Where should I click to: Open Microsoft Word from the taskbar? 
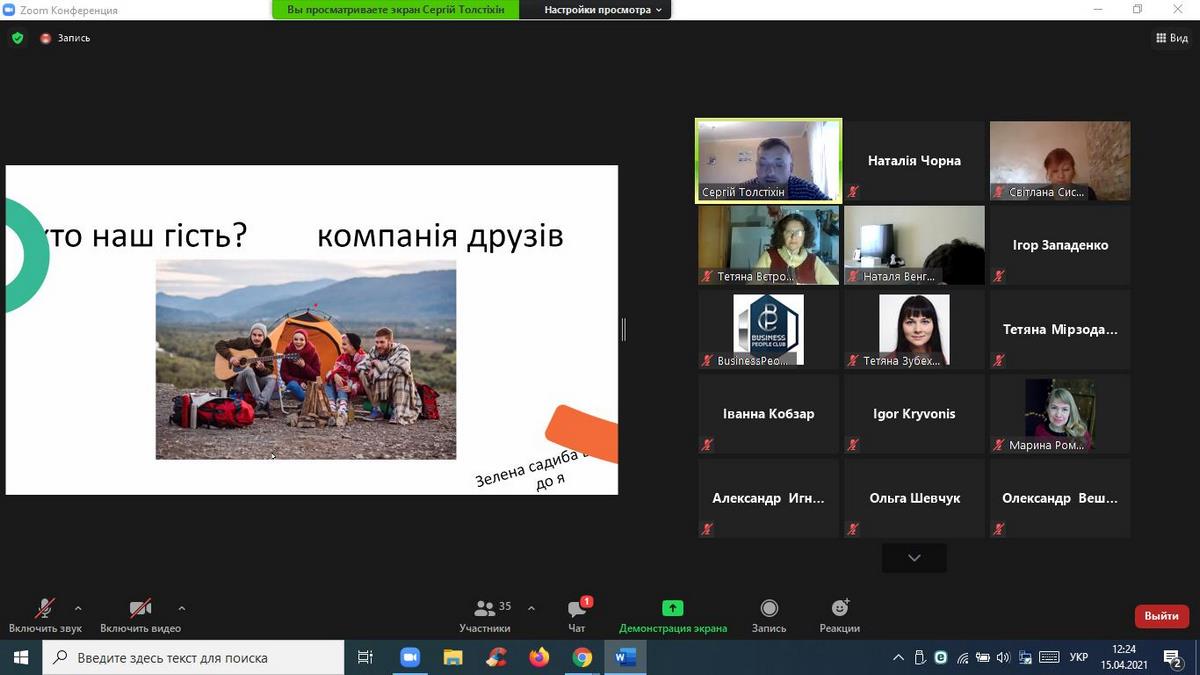tap(626, 657)
